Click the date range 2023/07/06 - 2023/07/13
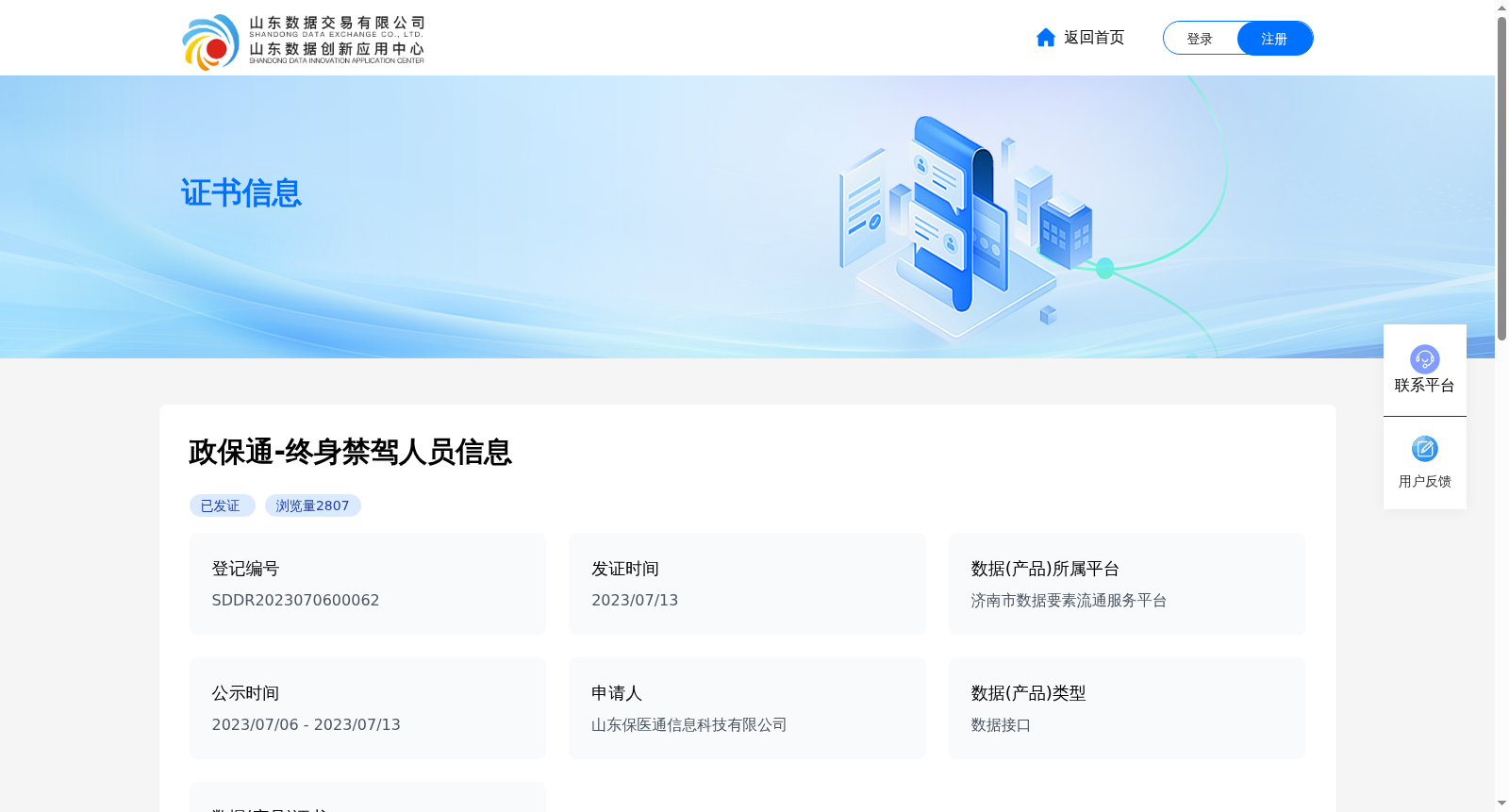1509x812 pixels. 306,725
